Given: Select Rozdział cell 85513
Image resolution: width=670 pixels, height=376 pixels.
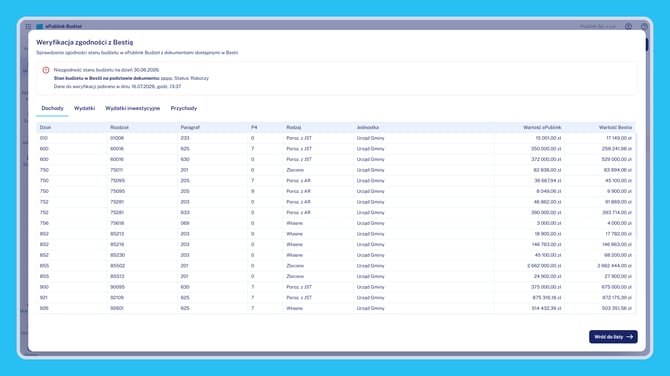Looking at the screenshot, I should pos(117,276).
